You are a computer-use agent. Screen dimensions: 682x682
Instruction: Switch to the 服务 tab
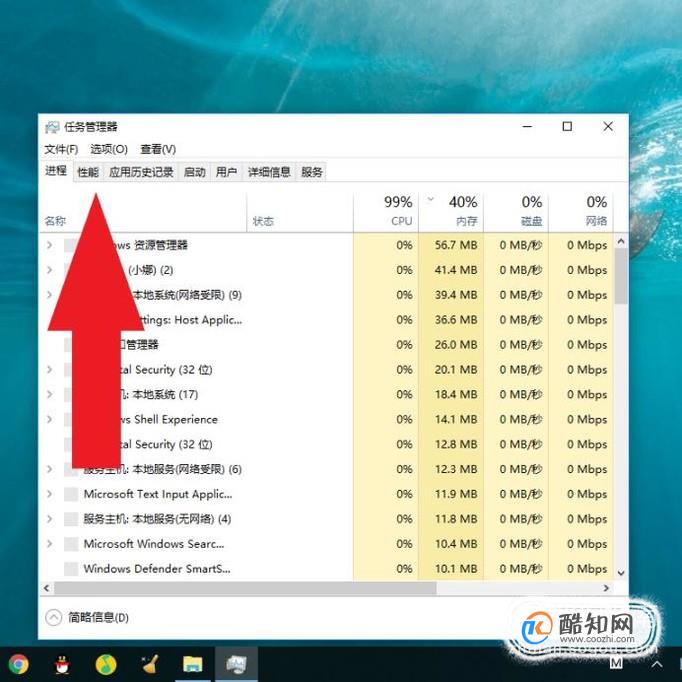point(311,172)
